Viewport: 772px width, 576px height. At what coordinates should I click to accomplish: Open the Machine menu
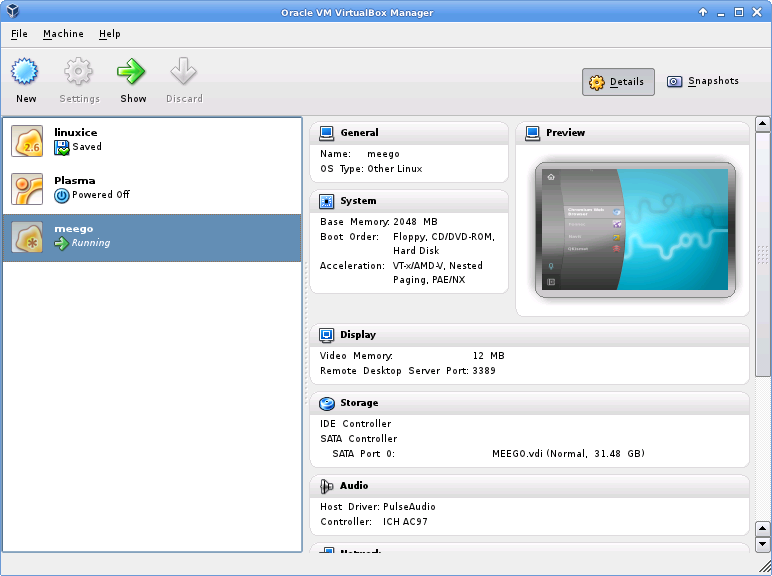pyautogui.click(x=63, y=34)
